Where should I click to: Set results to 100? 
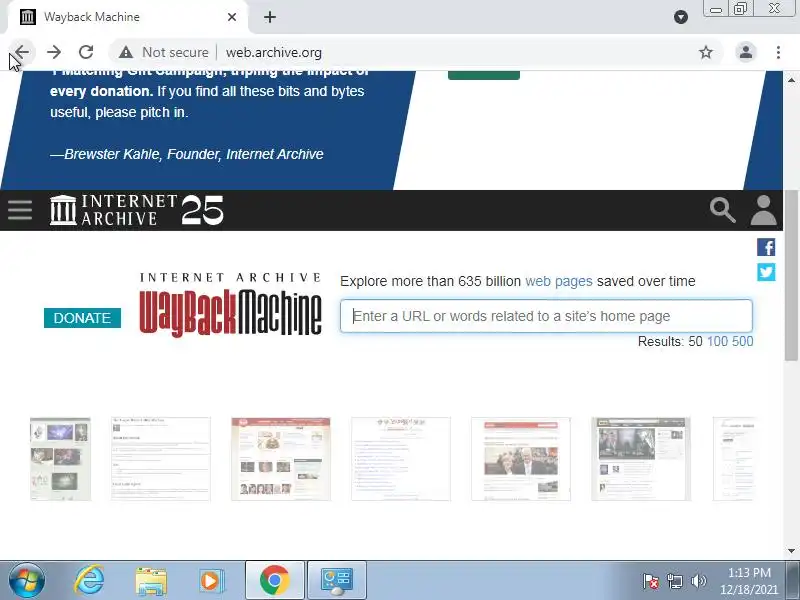pos(717,341)
